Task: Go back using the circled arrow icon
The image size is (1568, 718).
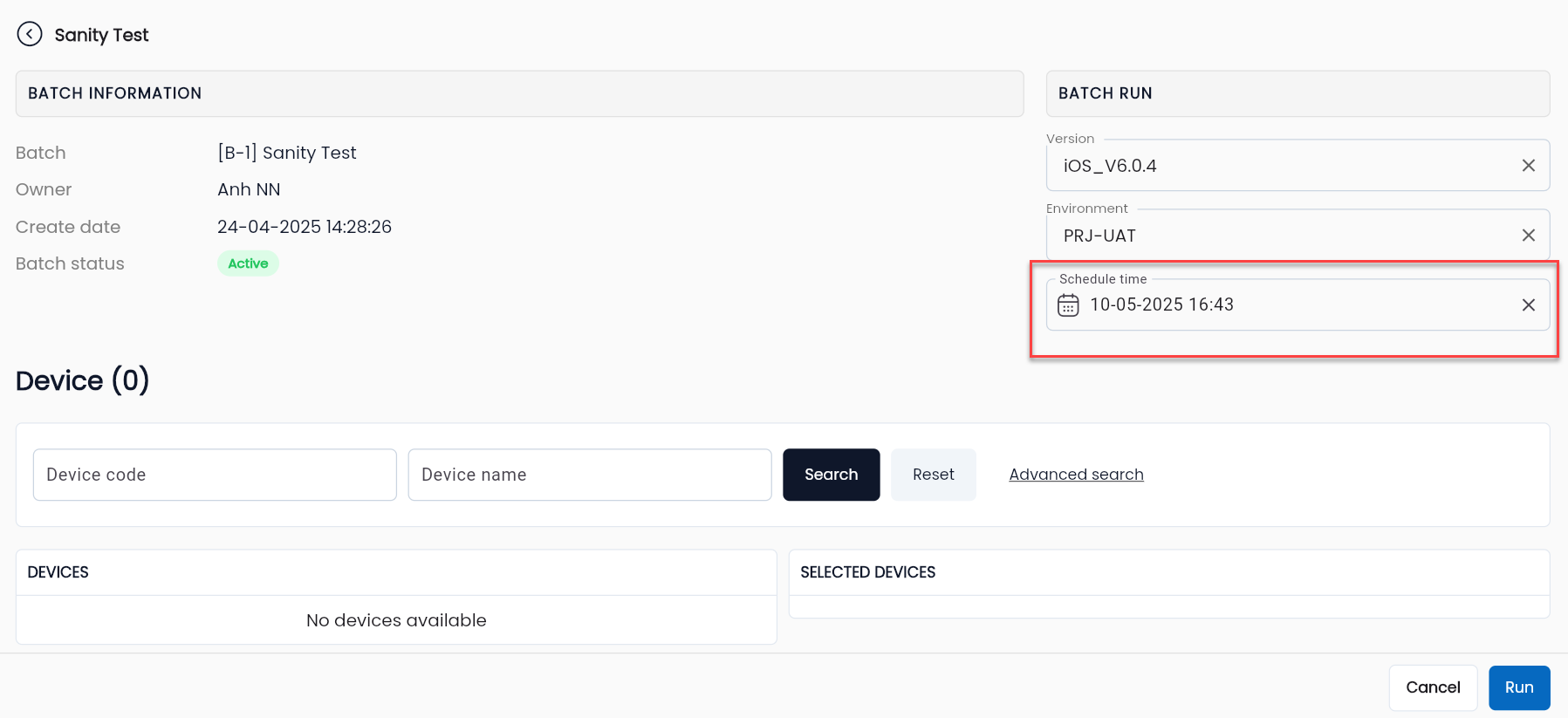Action: tap(30, 34)
